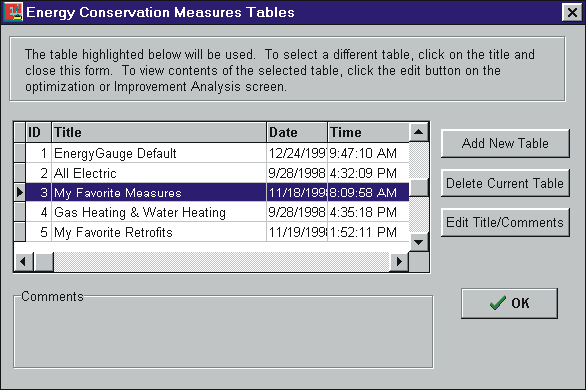Select the All Electric table row
The height and width of the screenshot is (390, 586).
212,173
